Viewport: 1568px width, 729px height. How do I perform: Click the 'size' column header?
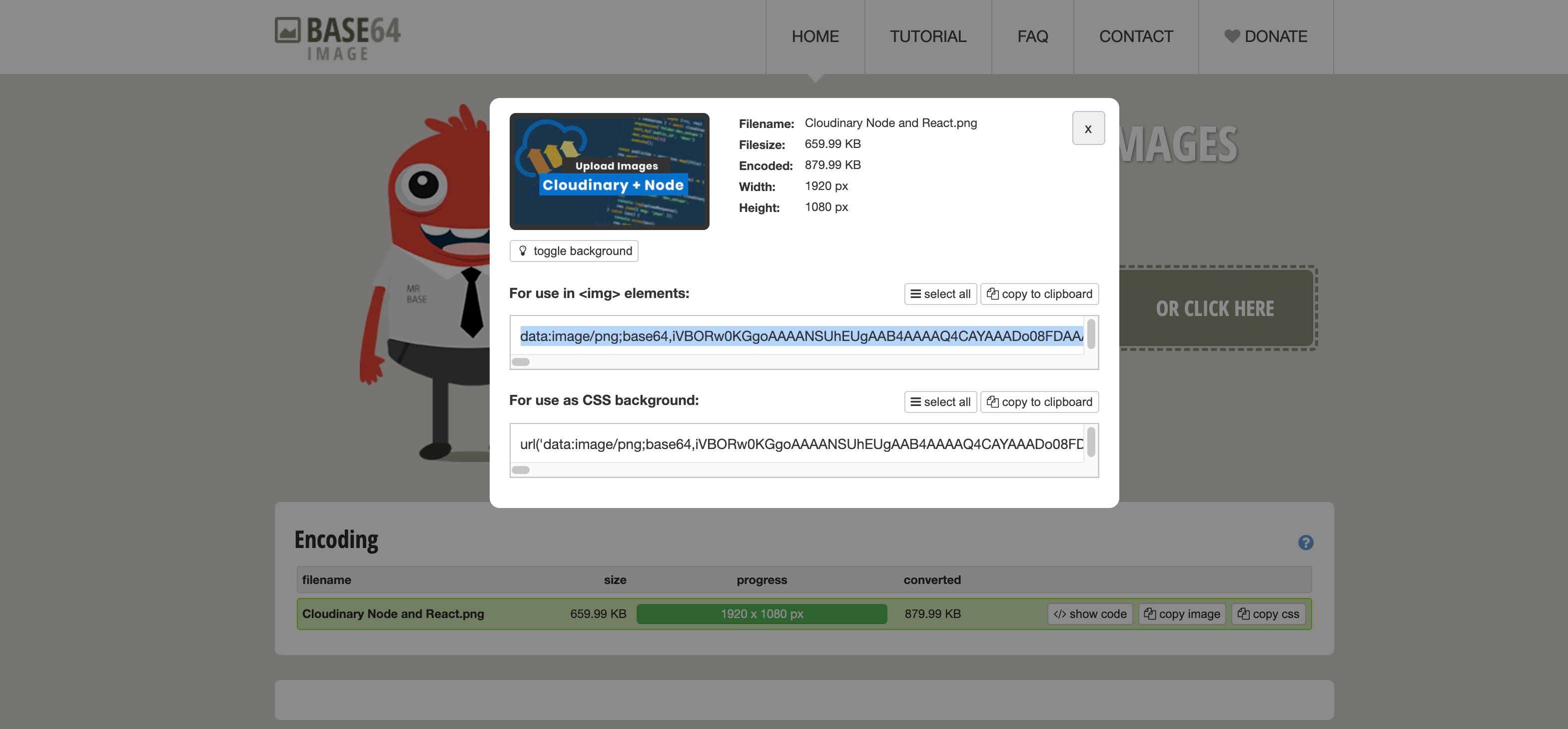point(615,580)
